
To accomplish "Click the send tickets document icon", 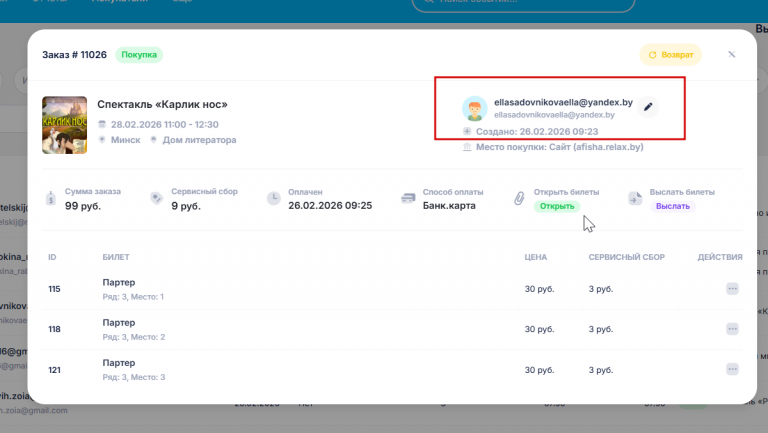I will point(635,198).
